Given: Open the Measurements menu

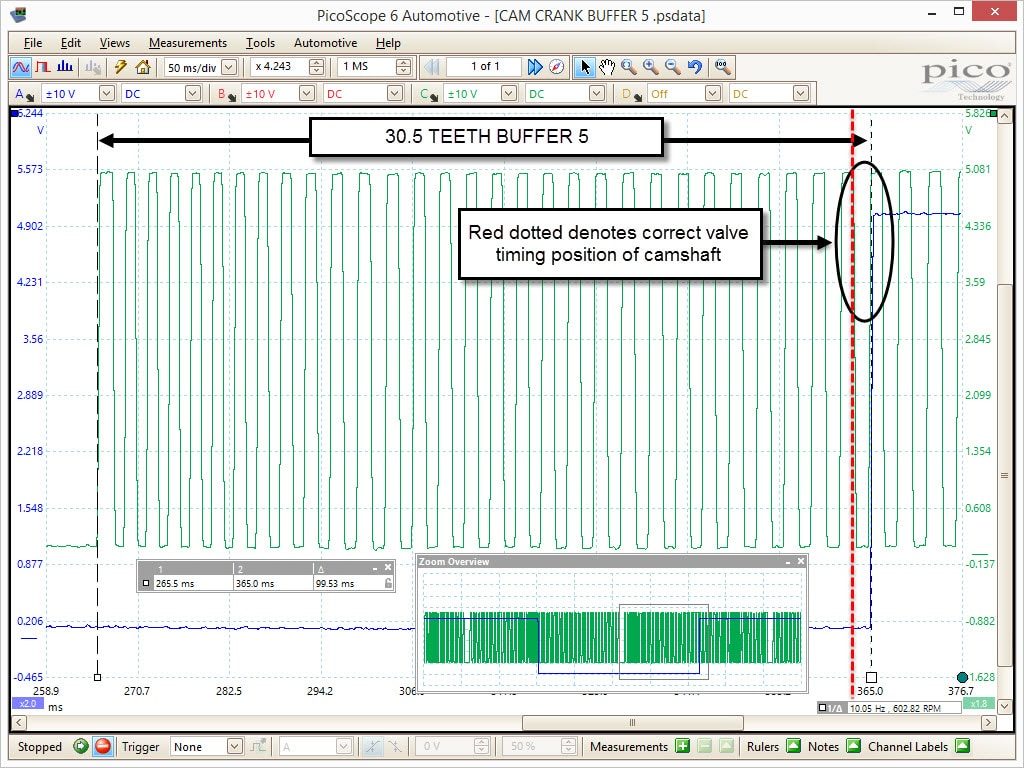Looking at the screenshot, I should (x=187, y=43).
